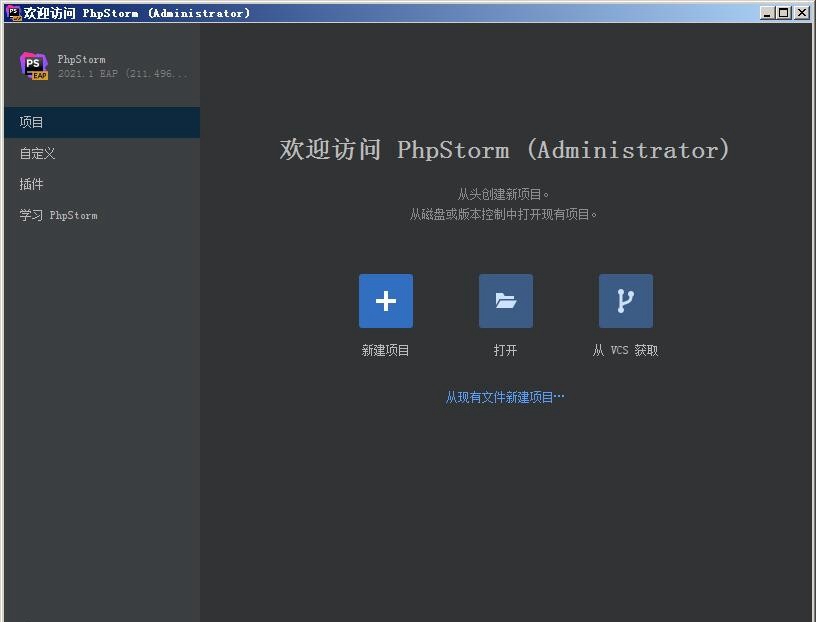Click the PhpStorm icon in title bar
Image resolution: width=816 pixels, height=622 pixels.
click(x=13, y=13)
